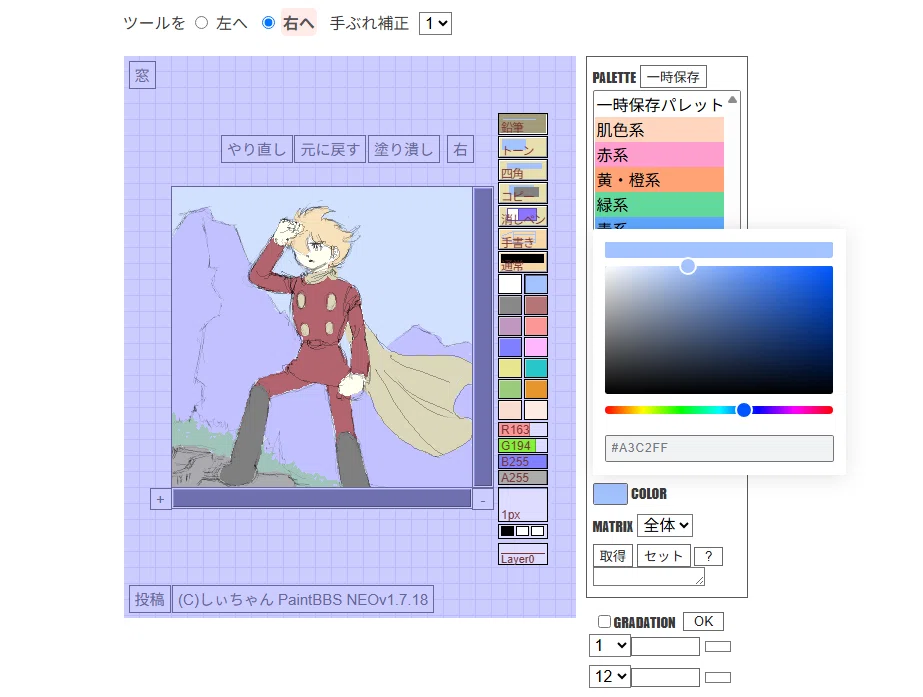
Task: Pick the periwinkle blue color swatch
Action: (x=510, y=347)
